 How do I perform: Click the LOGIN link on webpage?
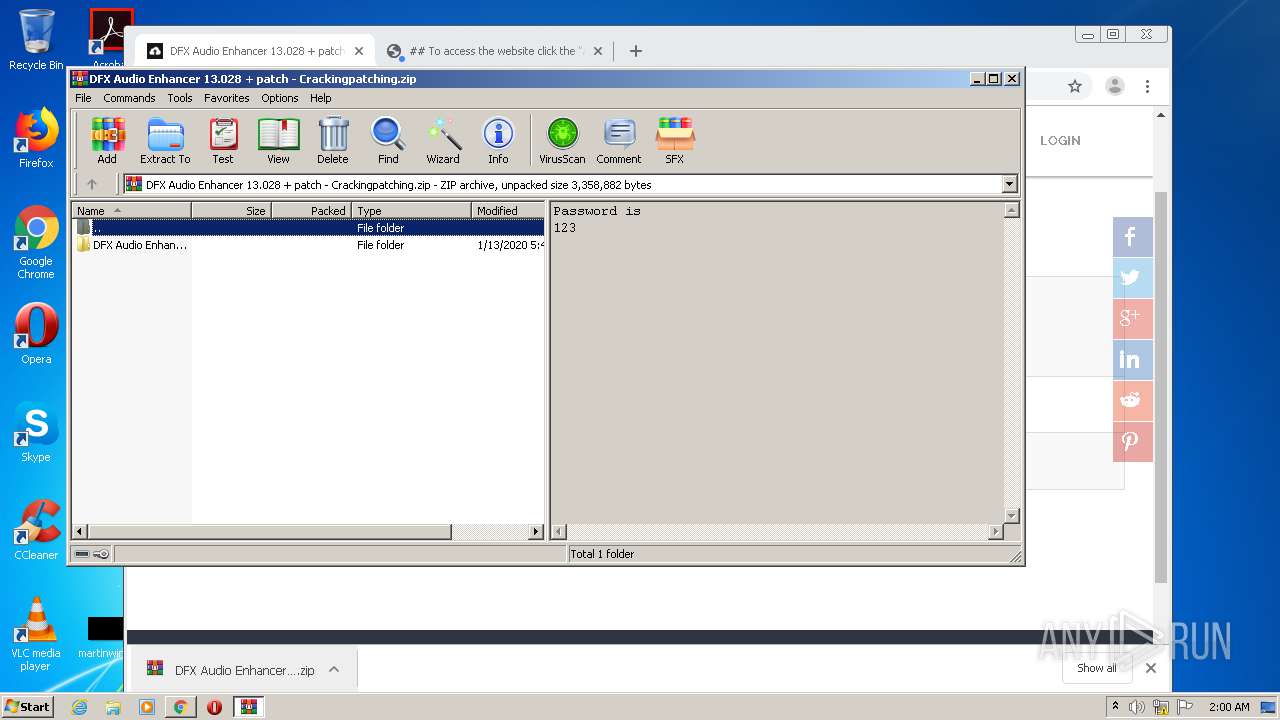tap(1060, 141)
